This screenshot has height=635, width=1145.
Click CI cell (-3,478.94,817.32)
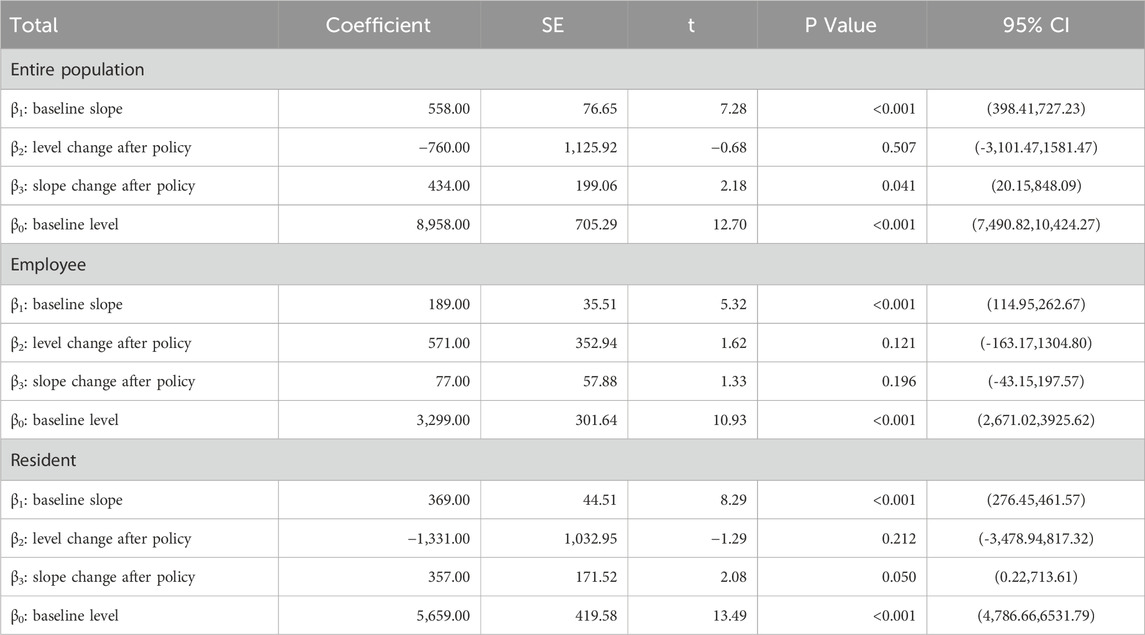coord(1035,539)
